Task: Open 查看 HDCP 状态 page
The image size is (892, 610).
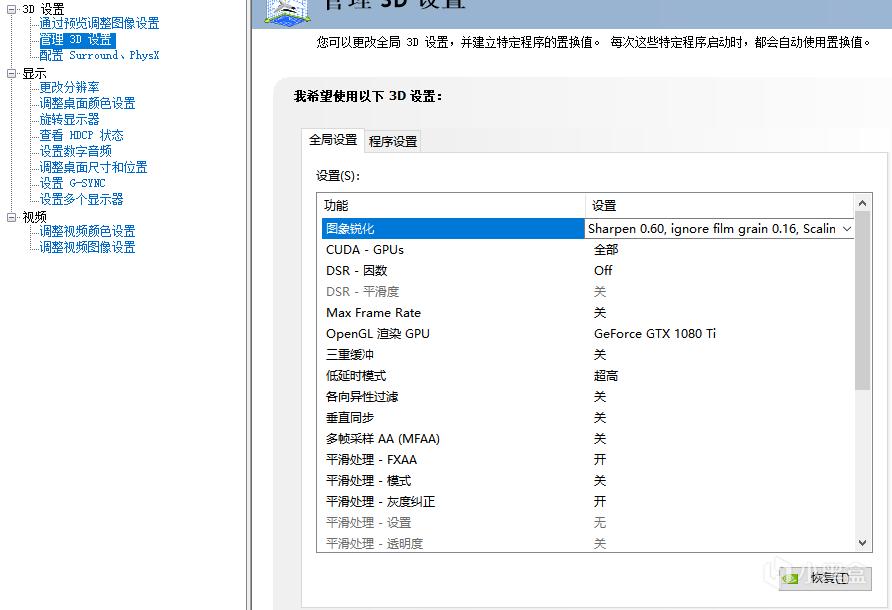Action: click(81, 135)
